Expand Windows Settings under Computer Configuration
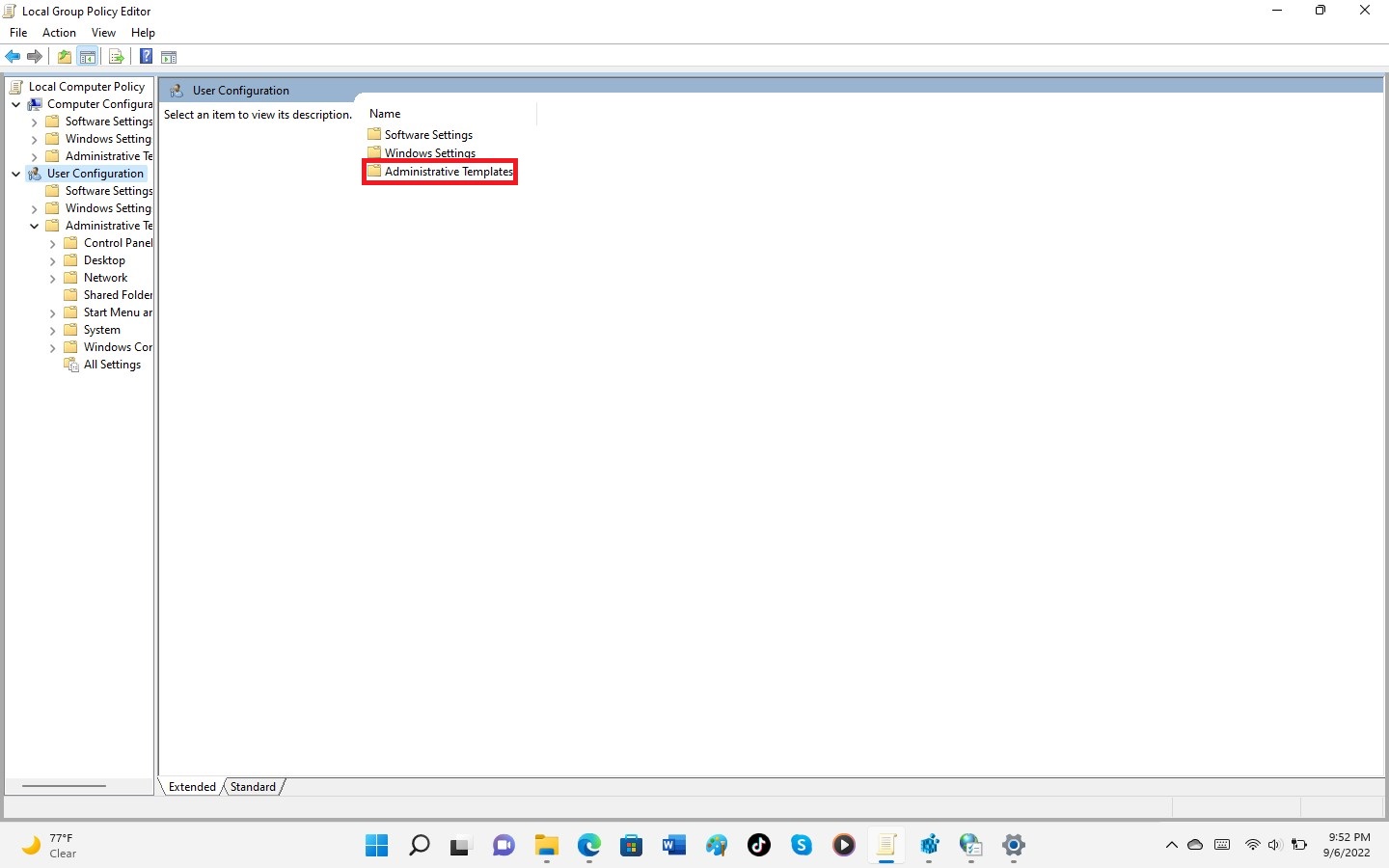Image resolution: width=1389 pixels, height=868 pixels. 34,139
